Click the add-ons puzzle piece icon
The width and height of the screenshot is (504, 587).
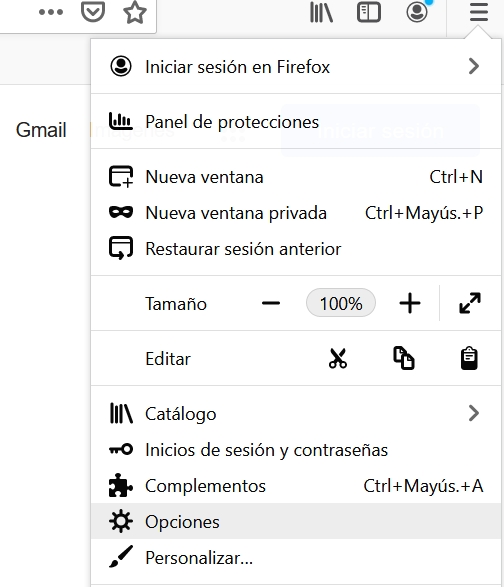point(121,485)
